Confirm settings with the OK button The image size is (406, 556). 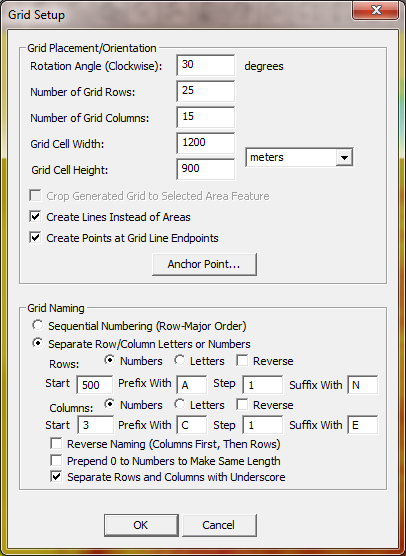141,525
